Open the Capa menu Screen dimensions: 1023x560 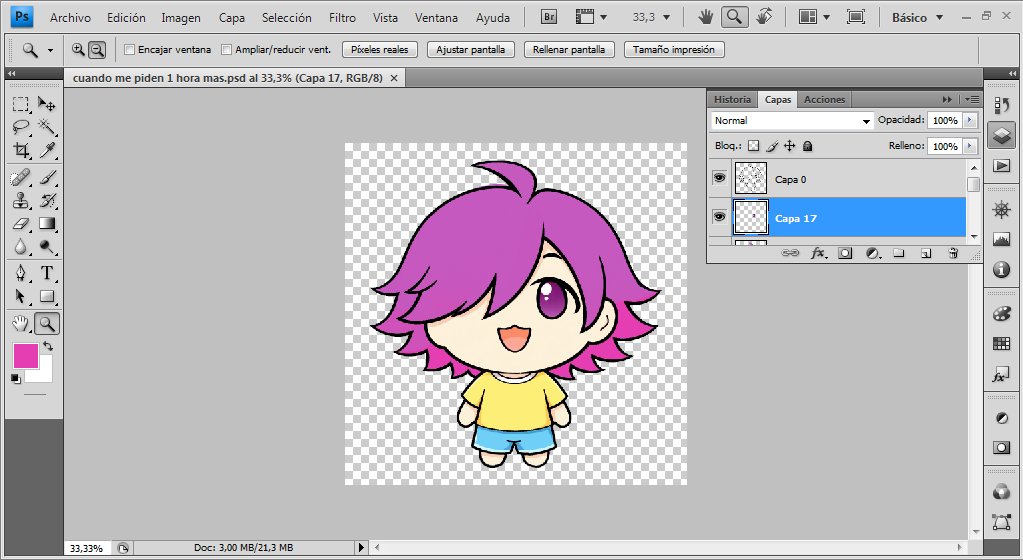point(232,18)
